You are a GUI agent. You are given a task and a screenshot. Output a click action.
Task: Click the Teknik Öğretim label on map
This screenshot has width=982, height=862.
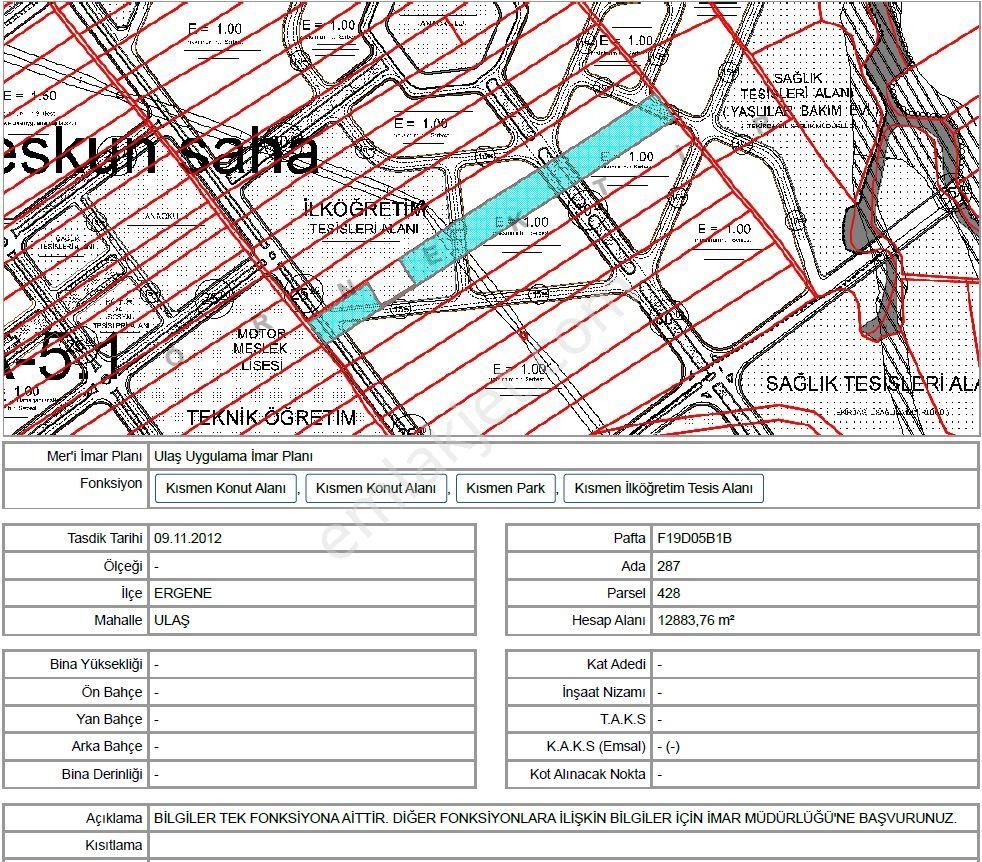point(271,417)
